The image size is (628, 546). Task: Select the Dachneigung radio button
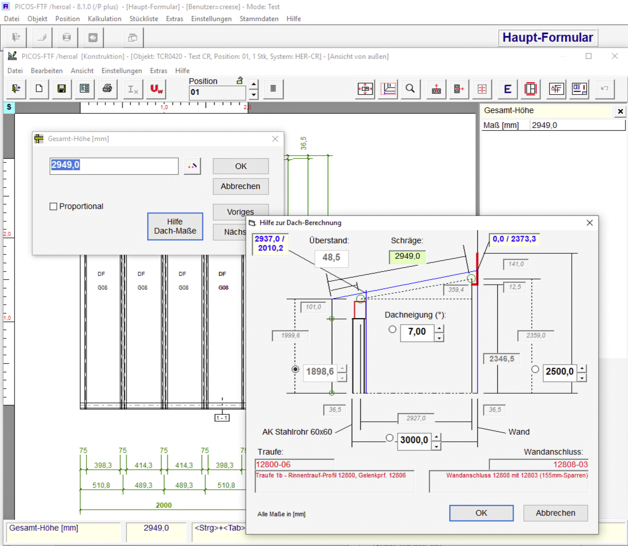pos(392,330)
